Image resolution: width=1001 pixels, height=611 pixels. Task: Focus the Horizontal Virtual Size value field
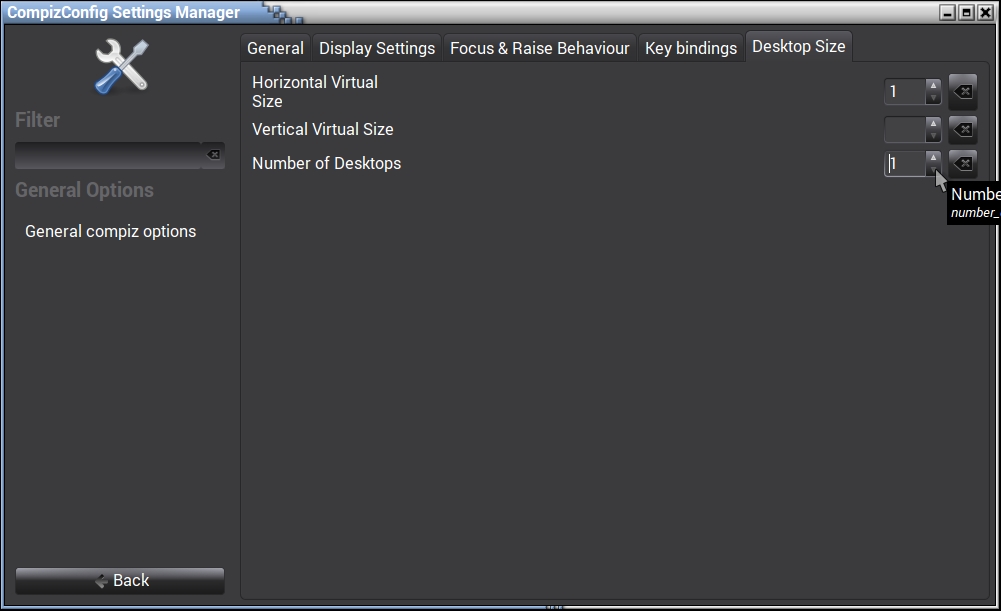tap(904, 92)
